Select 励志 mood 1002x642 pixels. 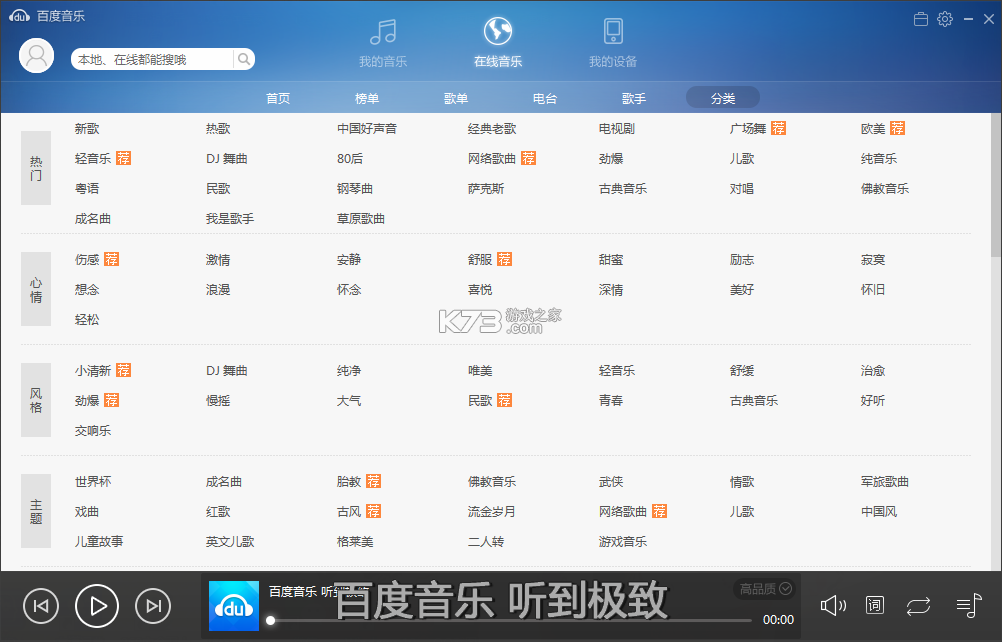[x=742, y=259]
